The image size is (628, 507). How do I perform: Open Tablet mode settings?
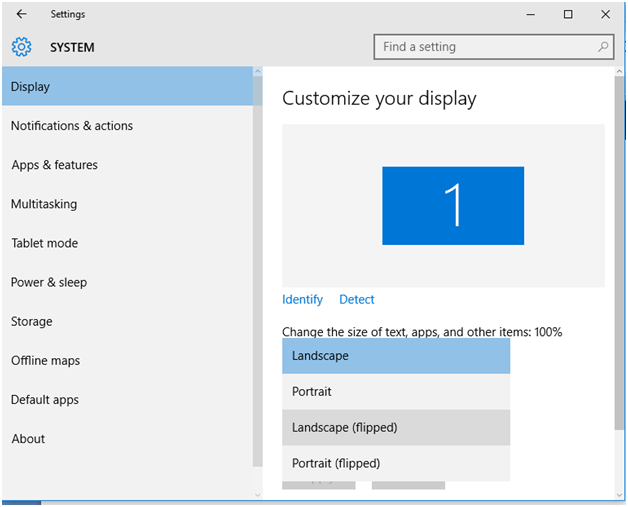45,243
